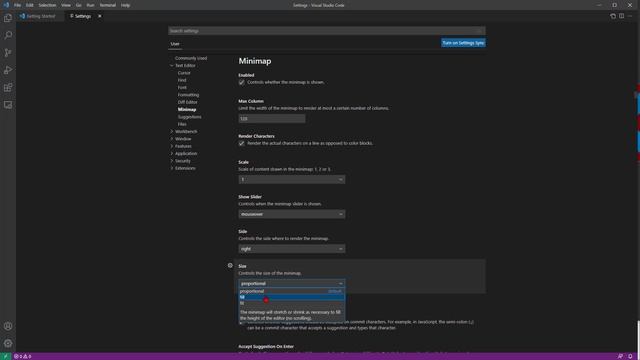Open errors and warnings count in status bar
This screenshot has width=640, height=360.
tap(22, 356)
